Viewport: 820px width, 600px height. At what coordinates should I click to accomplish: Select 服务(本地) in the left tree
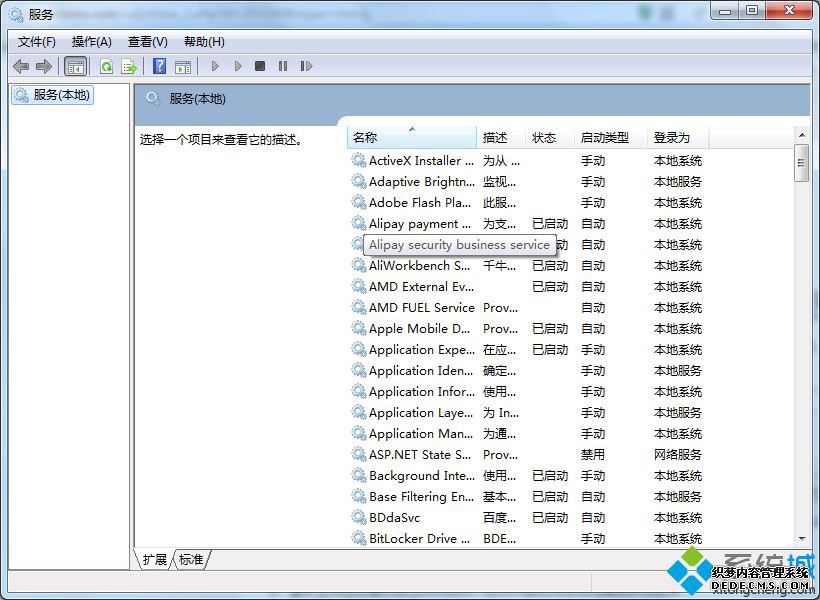[x=52, y=95]
